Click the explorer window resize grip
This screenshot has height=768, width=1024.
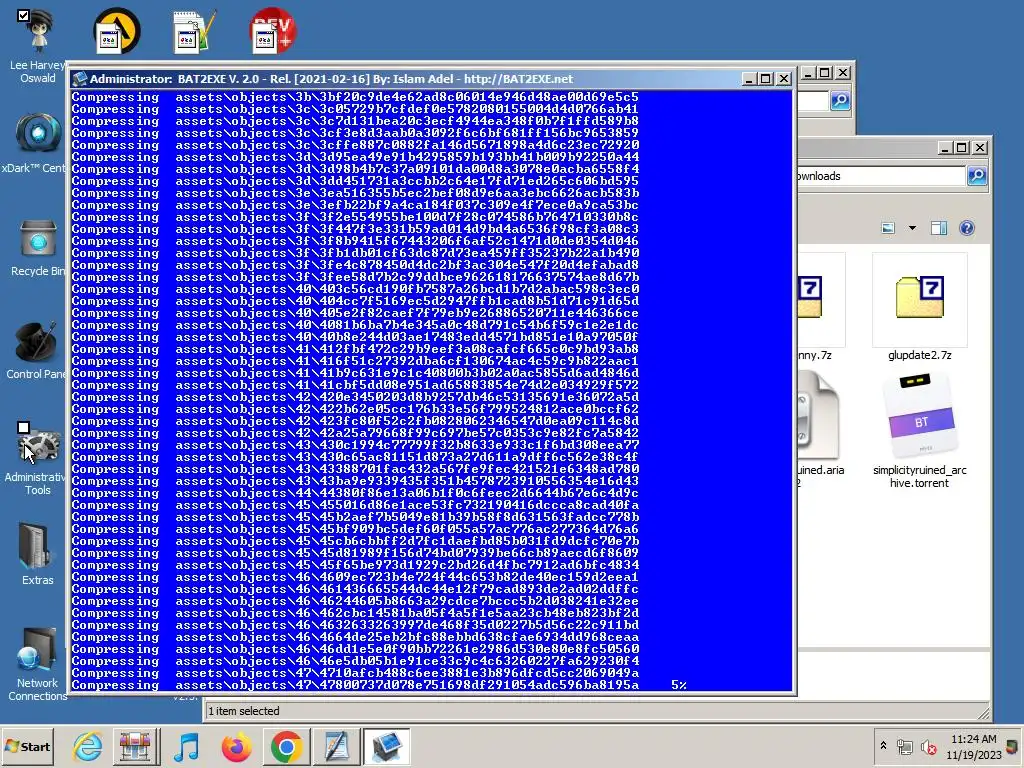tap(984, 713)
